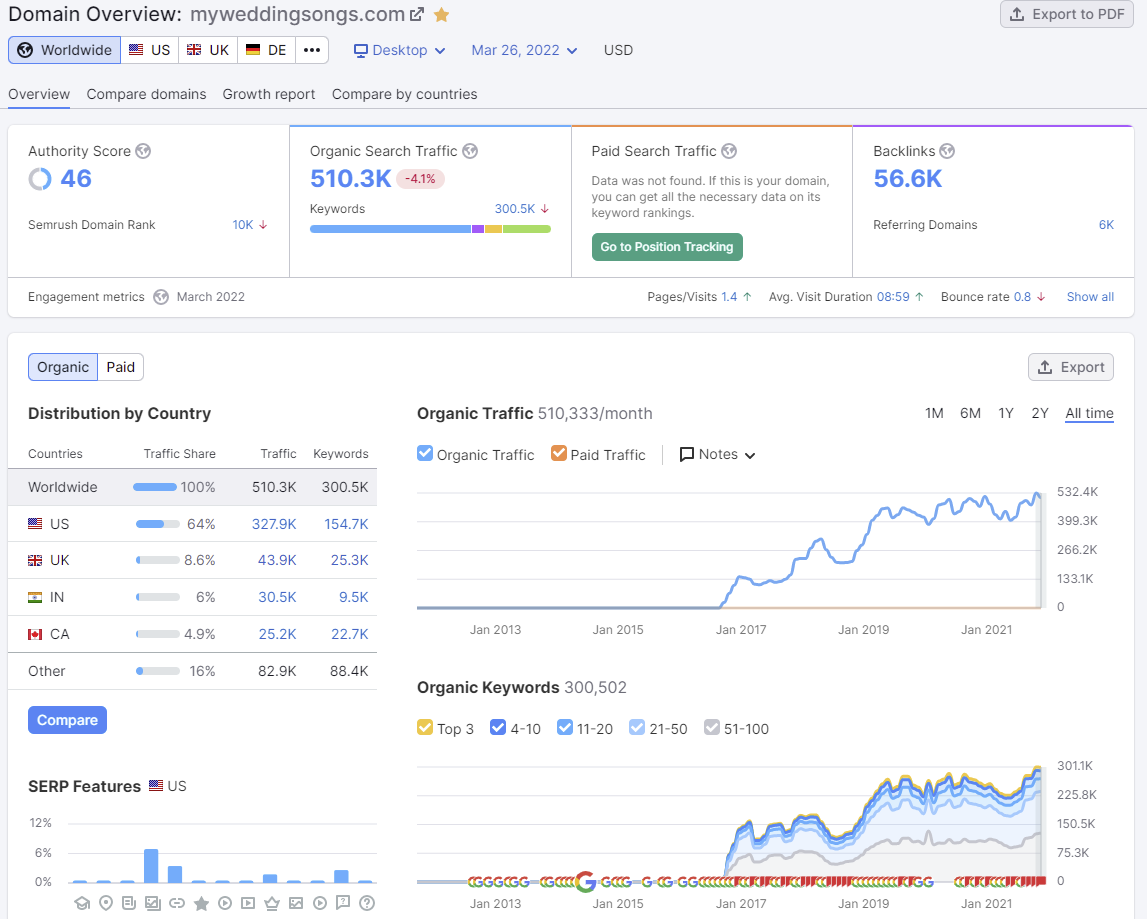Click the Export button above charts
1147x919 pixels.
tap(1071, 367)
